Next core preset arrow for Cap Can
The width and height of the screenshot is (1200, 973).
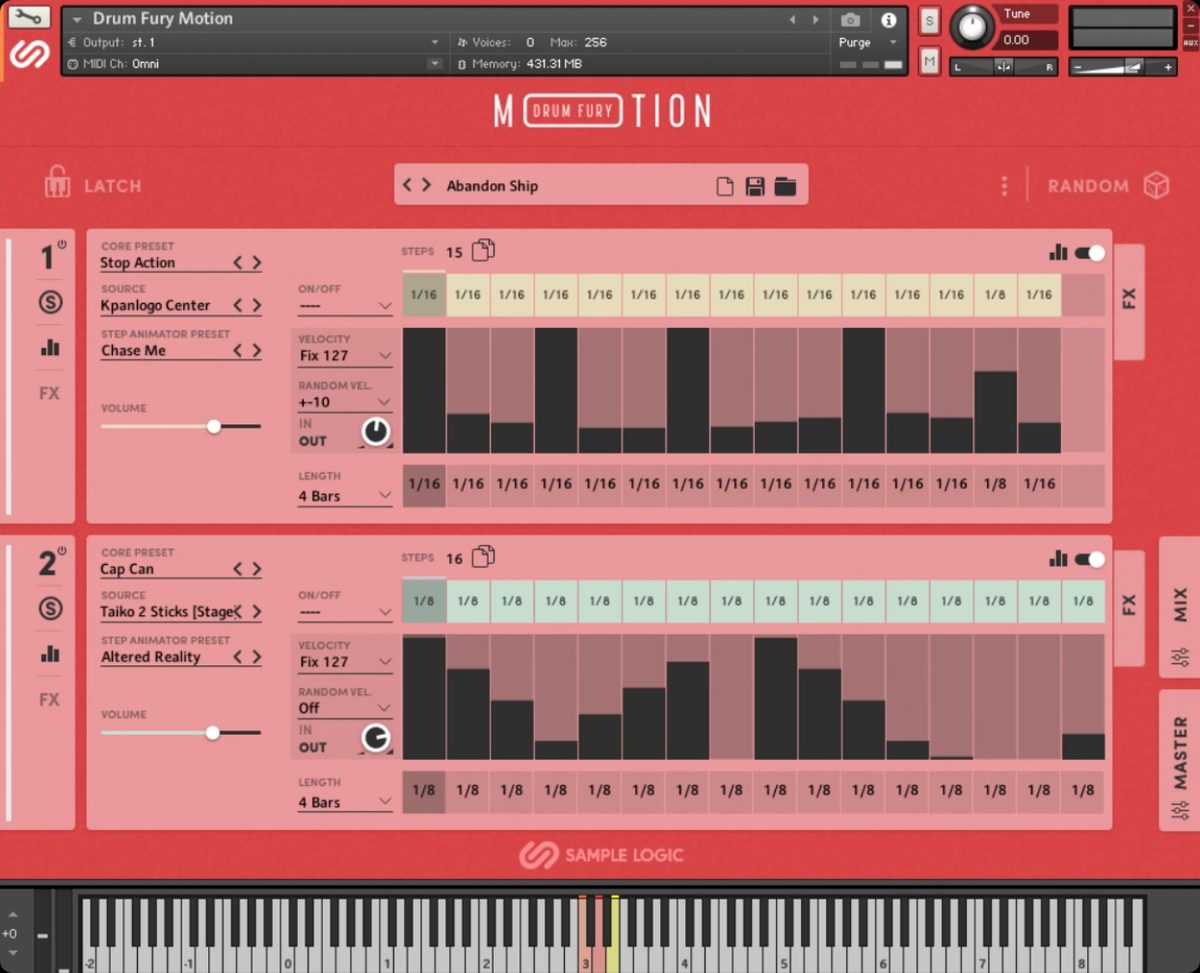click(x=256, y=569)
